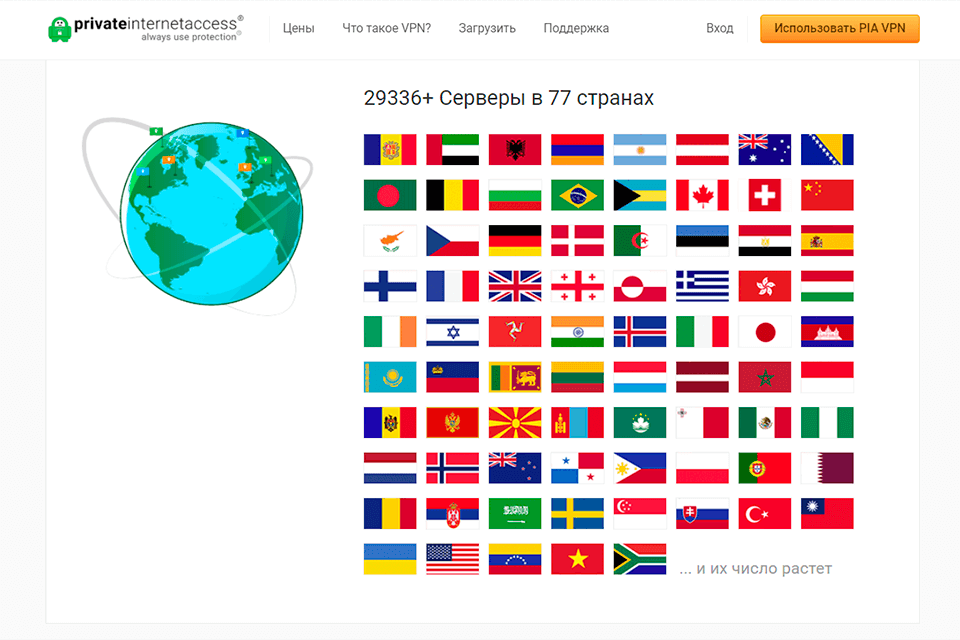Choose the Cyprus flag
The image size is (960, 640).
pos(390,241)
